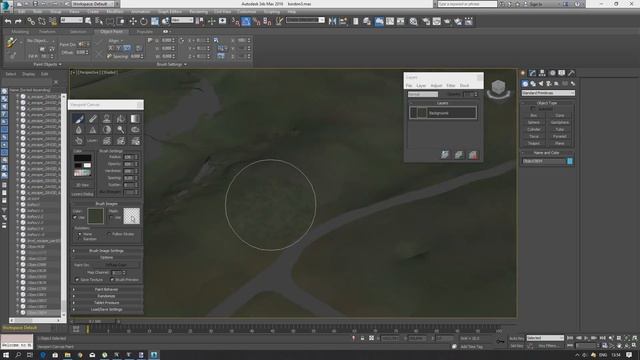This screenshot has height=360, width=640.
Task: Select the Paint brush tool in Viewport Canvas
Action: click(79, 119)
